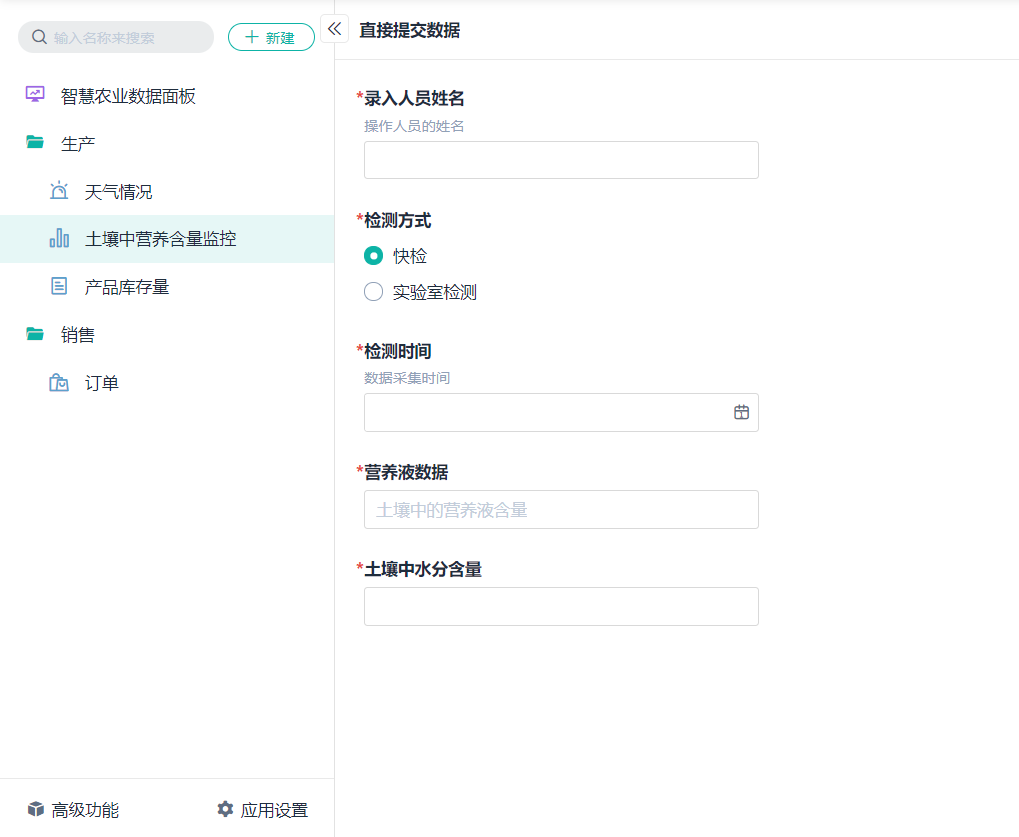Click the bar chart icon for 土壤中营养含量监控
Viewport: 1019px width, 837px height.
[59, 239]
